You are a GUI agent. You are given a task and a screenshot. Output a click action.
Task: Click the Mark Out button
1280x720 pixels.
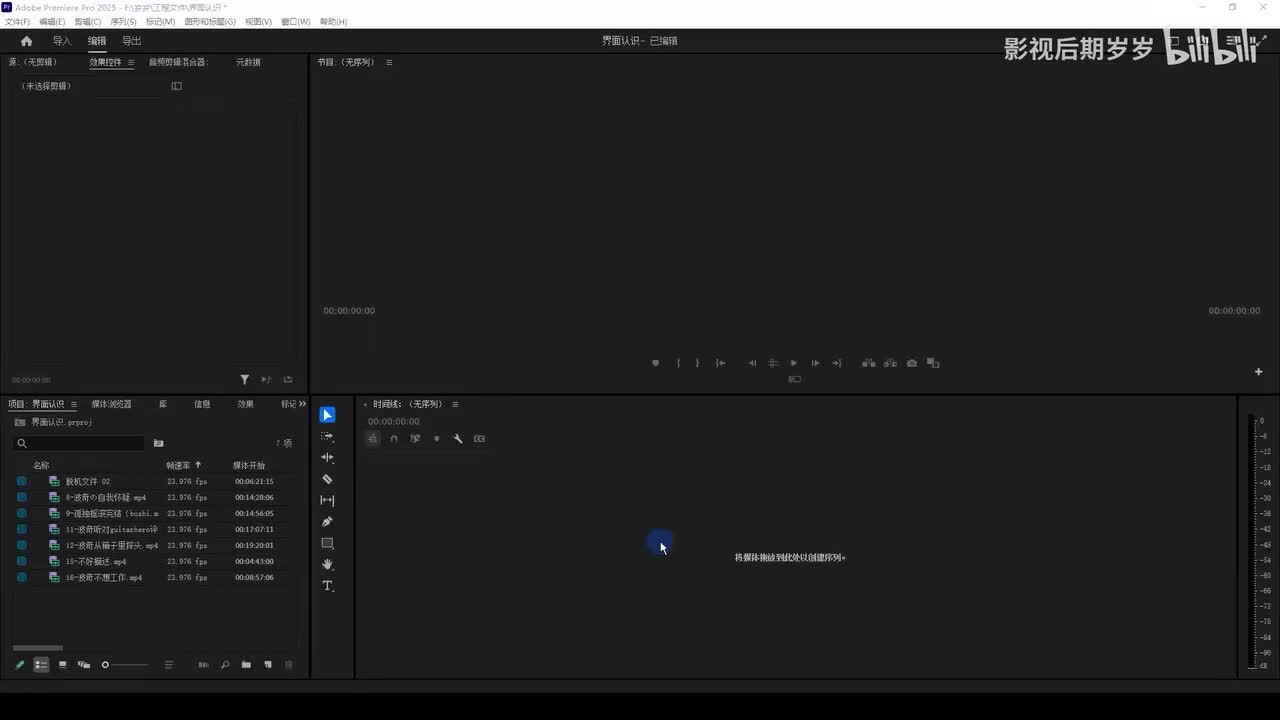(x=697, y=363)
